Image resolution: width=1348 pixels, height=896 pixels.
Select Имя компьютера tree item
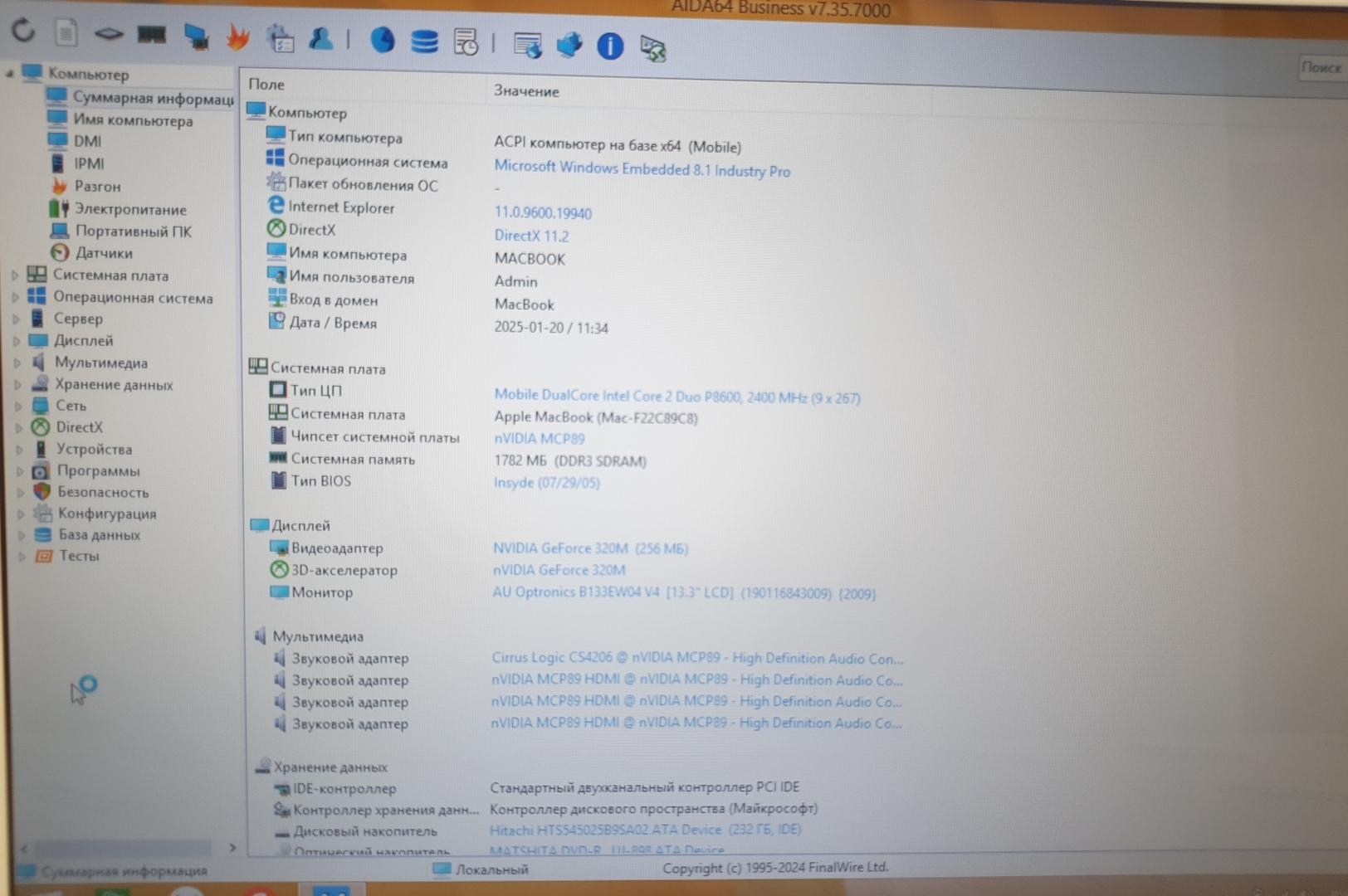point(120,120)
